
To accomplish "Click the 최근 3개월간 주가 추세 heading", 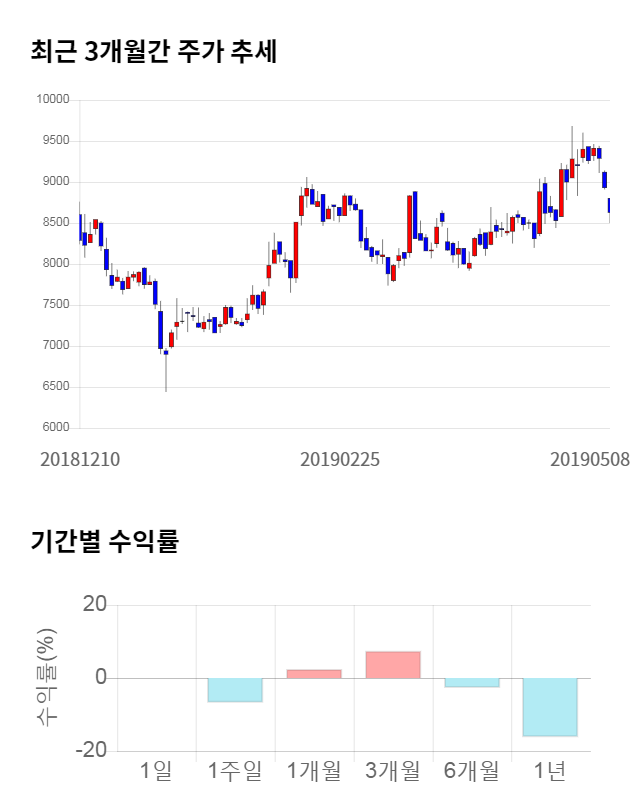I will pyautogui.click(x=154, y=51).
